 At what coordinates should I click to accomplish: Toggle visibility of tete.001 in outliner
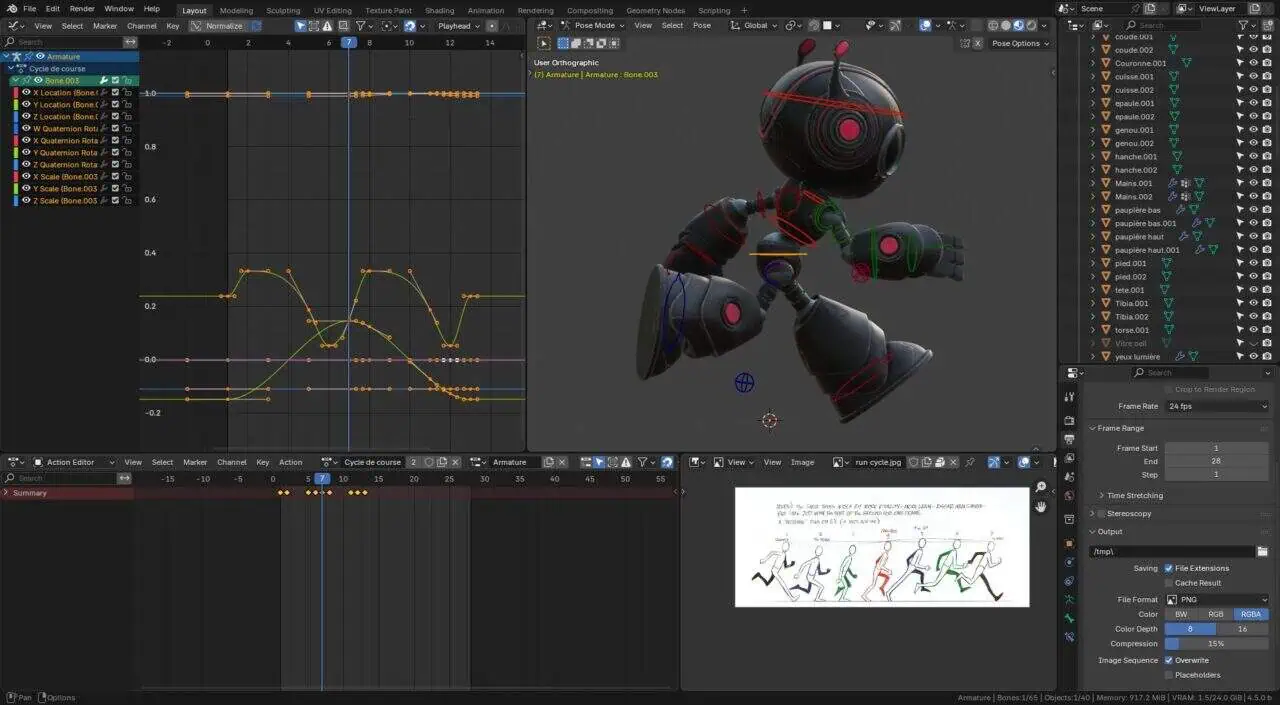tap(1253, 290)
